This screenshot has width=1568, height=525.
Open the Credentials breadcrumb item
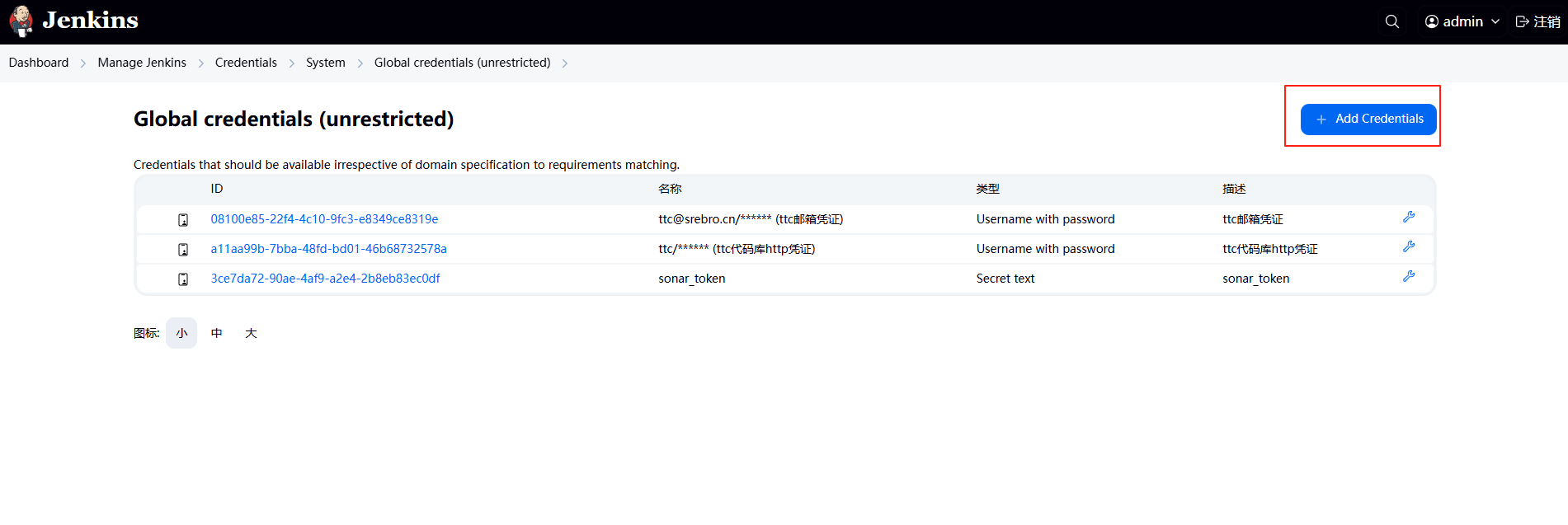pyautogui.click(x=246, y=63)
